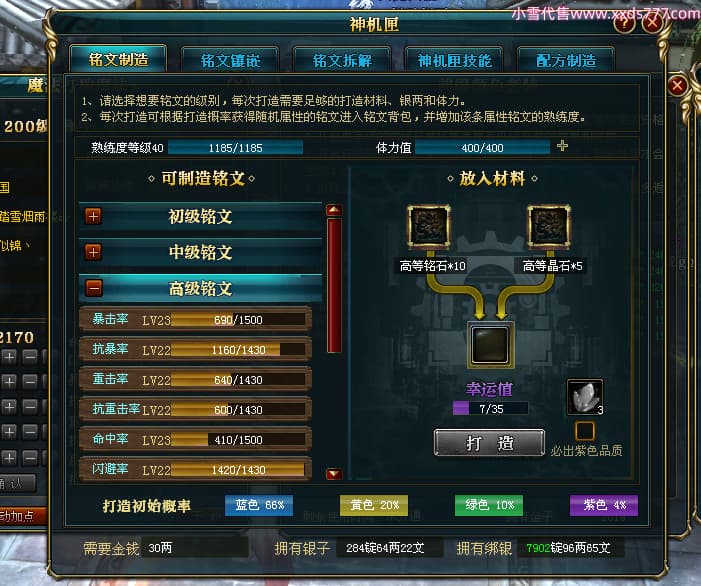
Task: Expand the 初级铭文 category
Action: [x=93, y=216]
